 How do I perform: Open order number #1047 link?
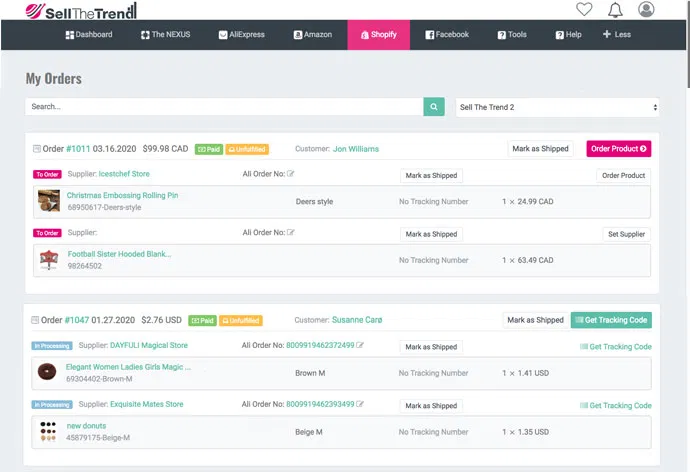[x=77, y=320]
